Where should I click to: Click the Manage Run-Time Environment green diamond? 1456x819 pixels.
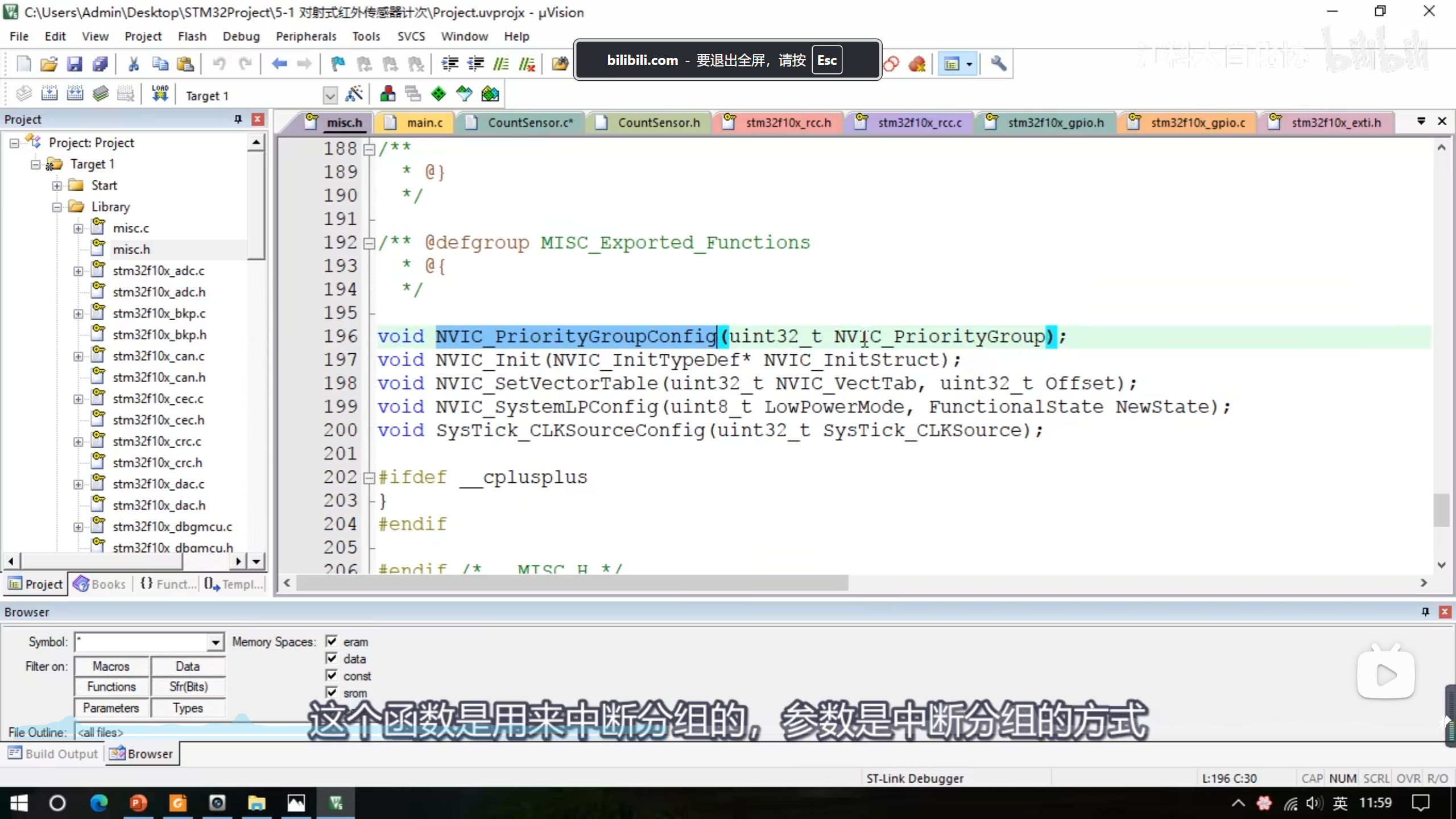pos(438,94)
